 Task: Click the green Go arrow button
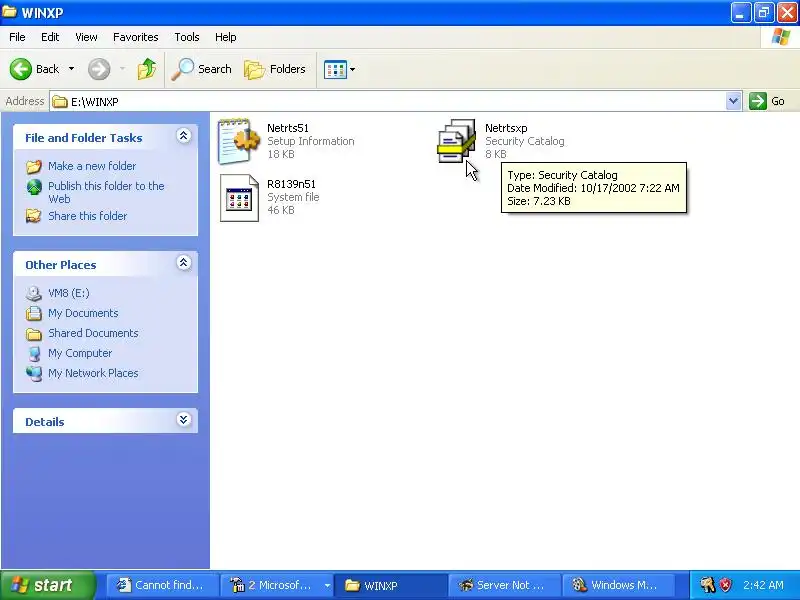pyautogui.click(x=758, y=101)
